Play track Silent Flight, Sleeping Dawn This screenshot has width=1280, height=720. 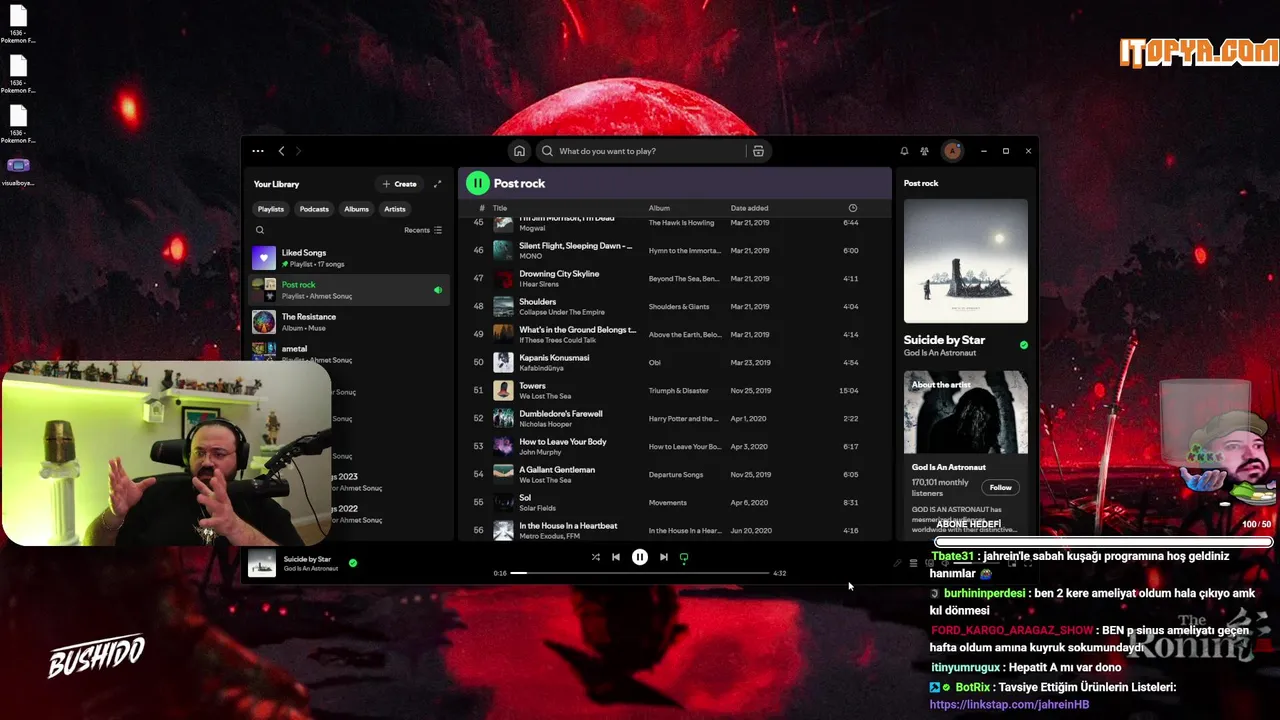pyautogui.click(x=675, y=250)
